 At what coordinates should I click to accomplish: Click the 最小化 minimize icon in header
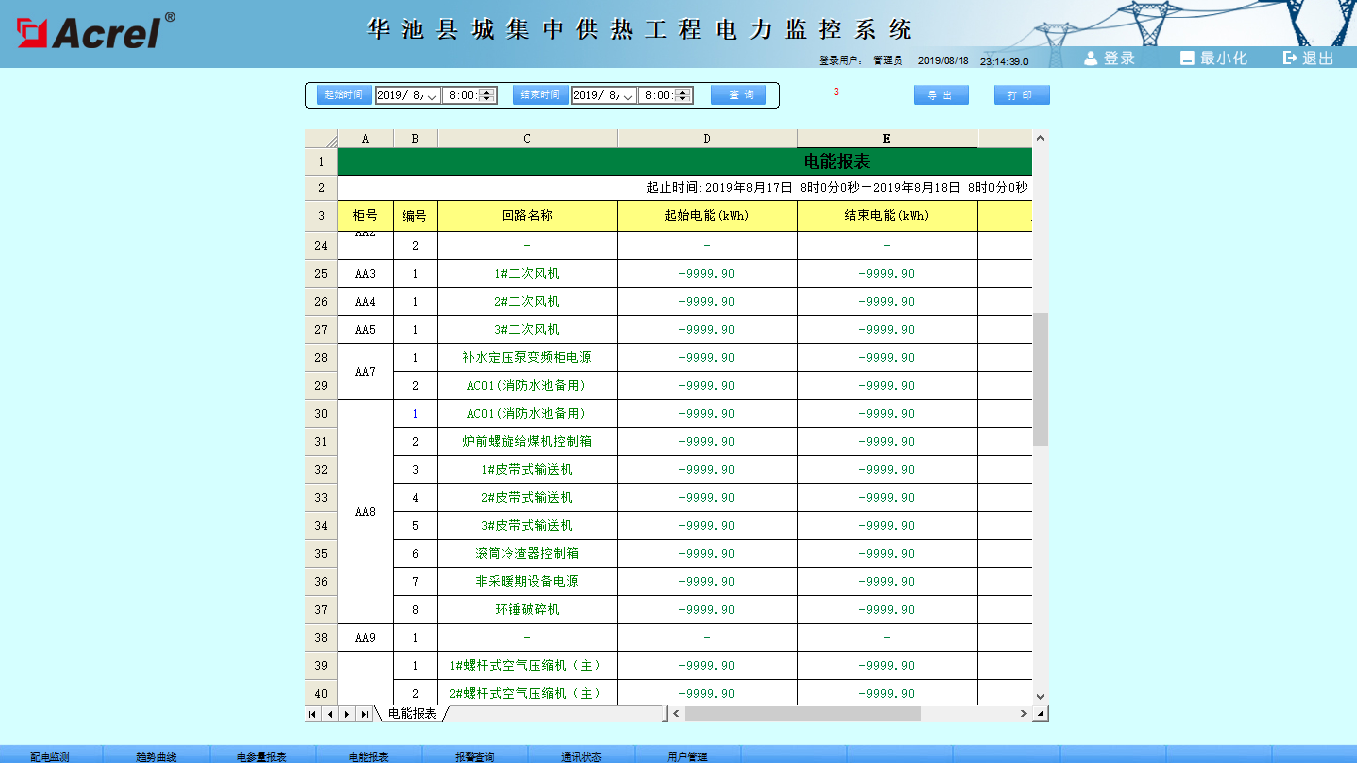tap(1187, 58)
